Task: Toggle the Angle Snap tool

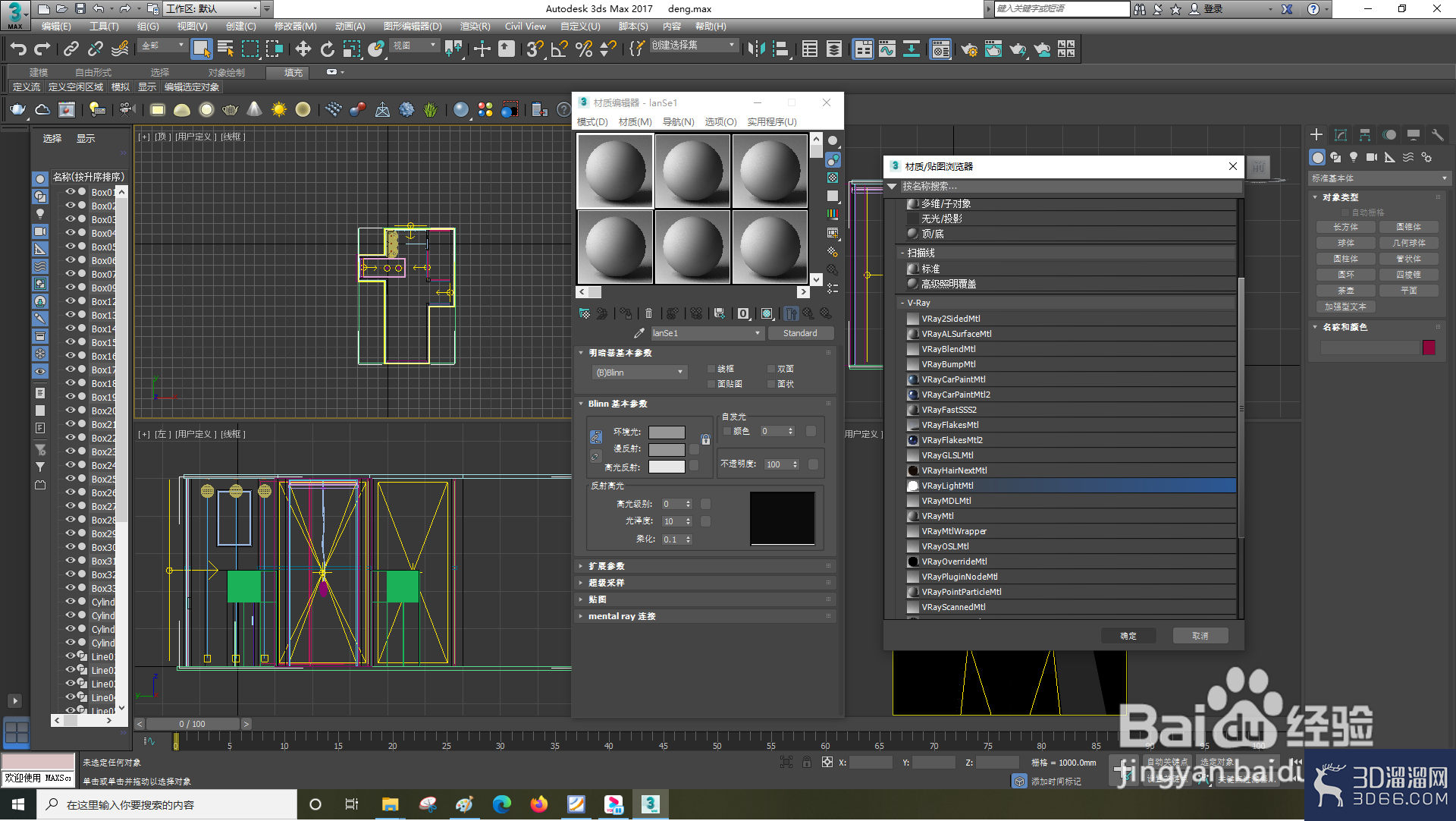Action: point(559,49)
